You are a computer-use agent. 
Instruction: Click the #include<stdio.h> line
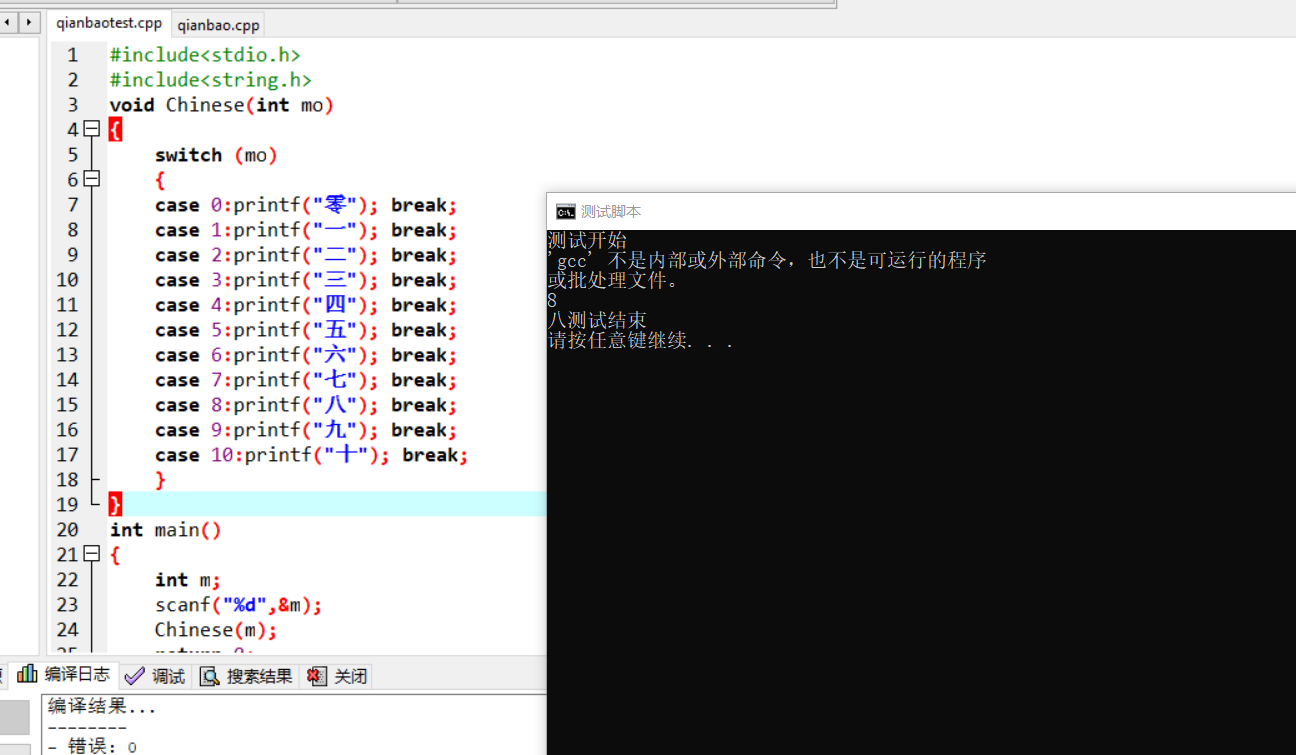pos(205,55)
